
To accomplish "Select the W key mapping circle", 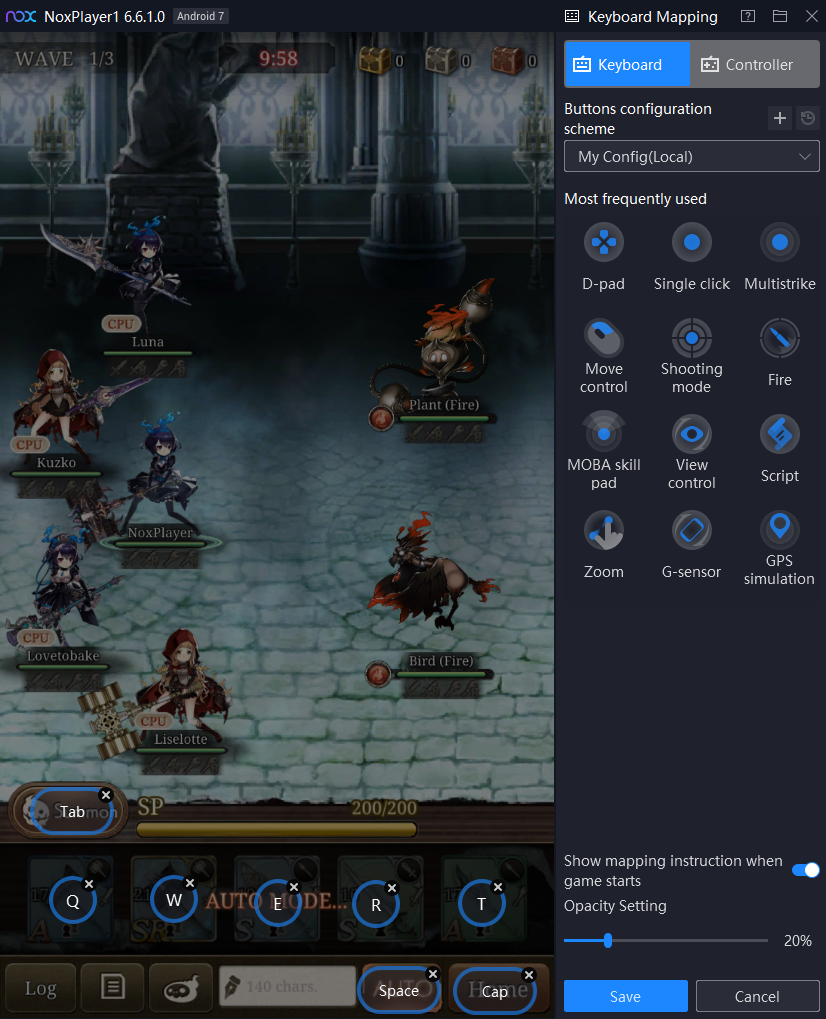I will (174, 899).
